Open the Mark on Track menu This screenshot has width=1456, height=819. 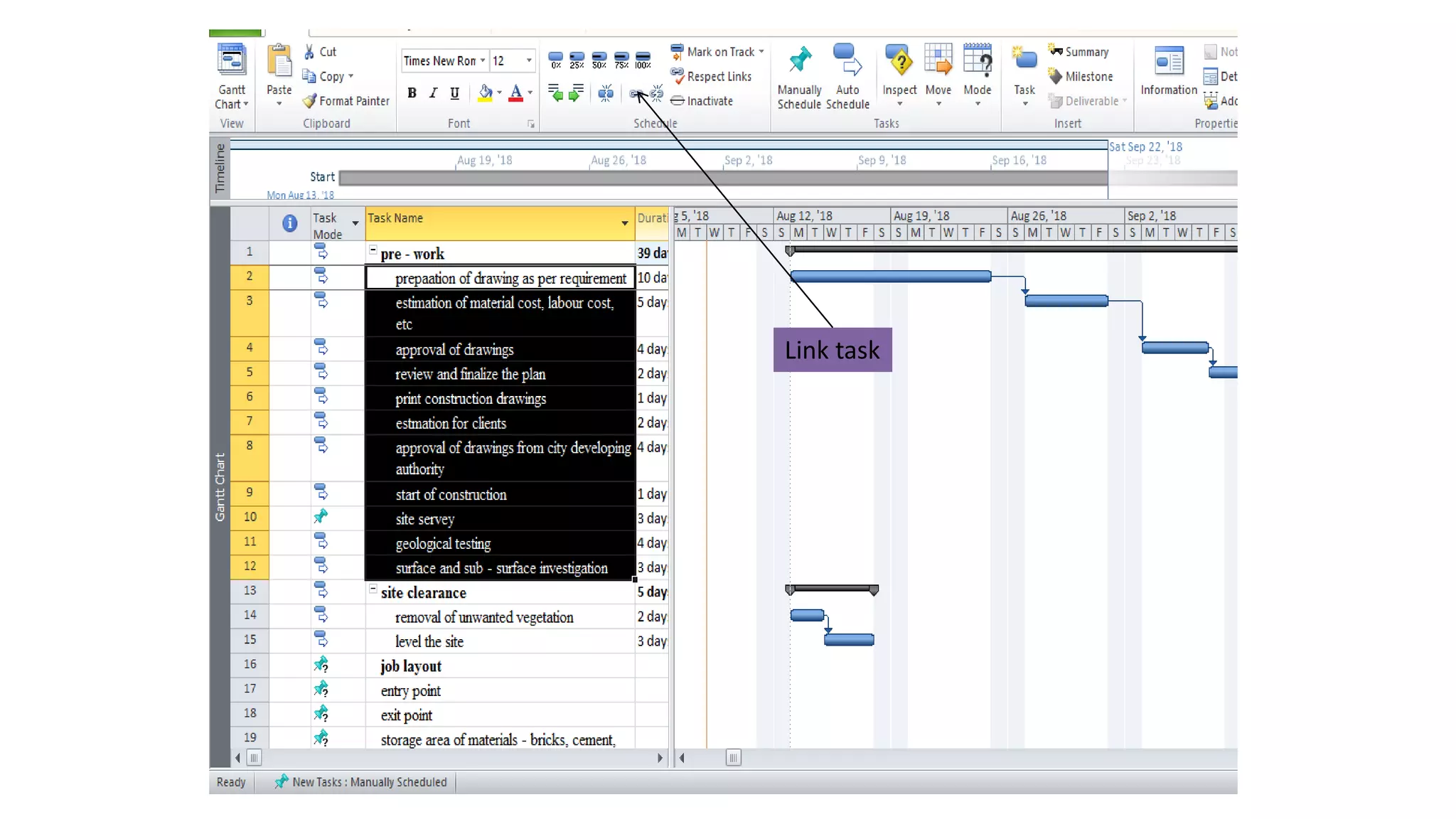click(x=761, y=52)
